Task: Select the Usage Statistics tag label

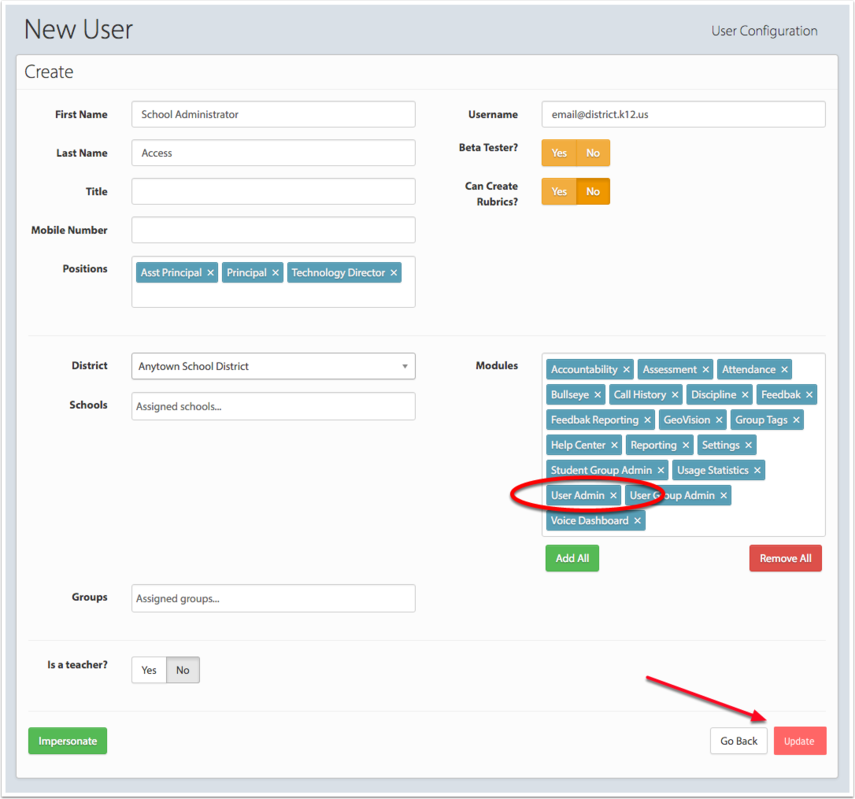Action: pyautogui.click(x=713, y=470)
